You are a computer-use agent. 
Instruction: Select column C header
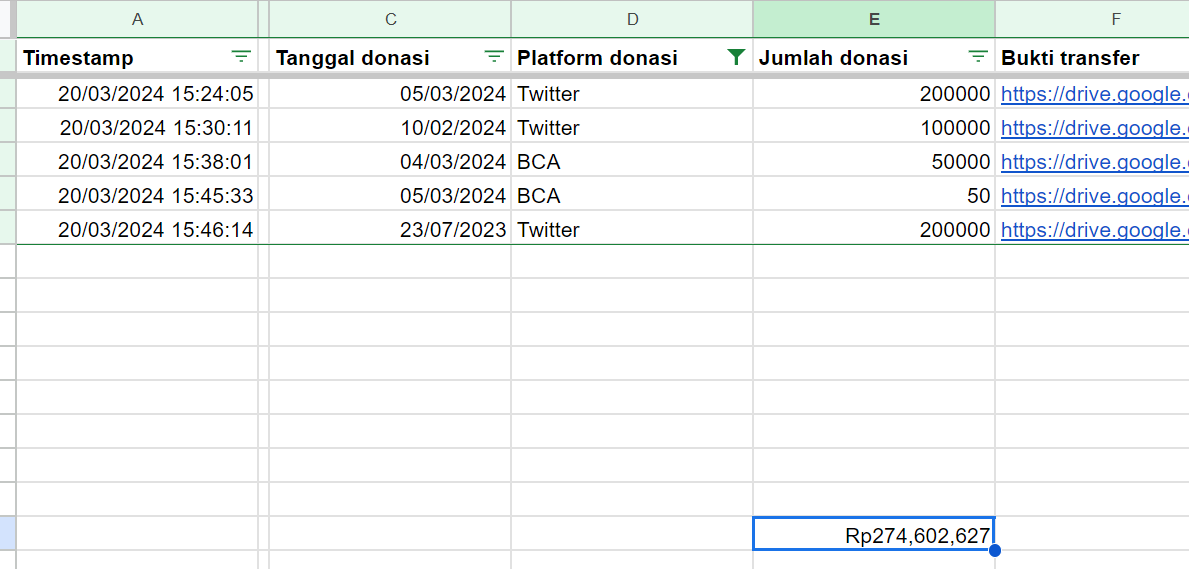[x=391, y=19]
